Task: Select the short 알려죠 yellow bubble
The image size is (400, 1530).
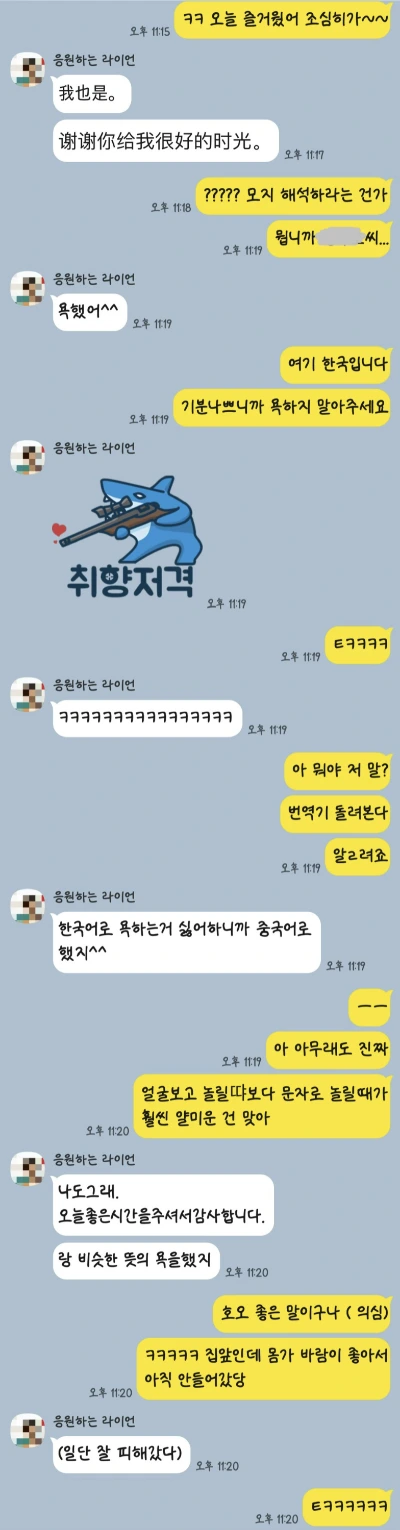Action: click(x=358, y=854)
